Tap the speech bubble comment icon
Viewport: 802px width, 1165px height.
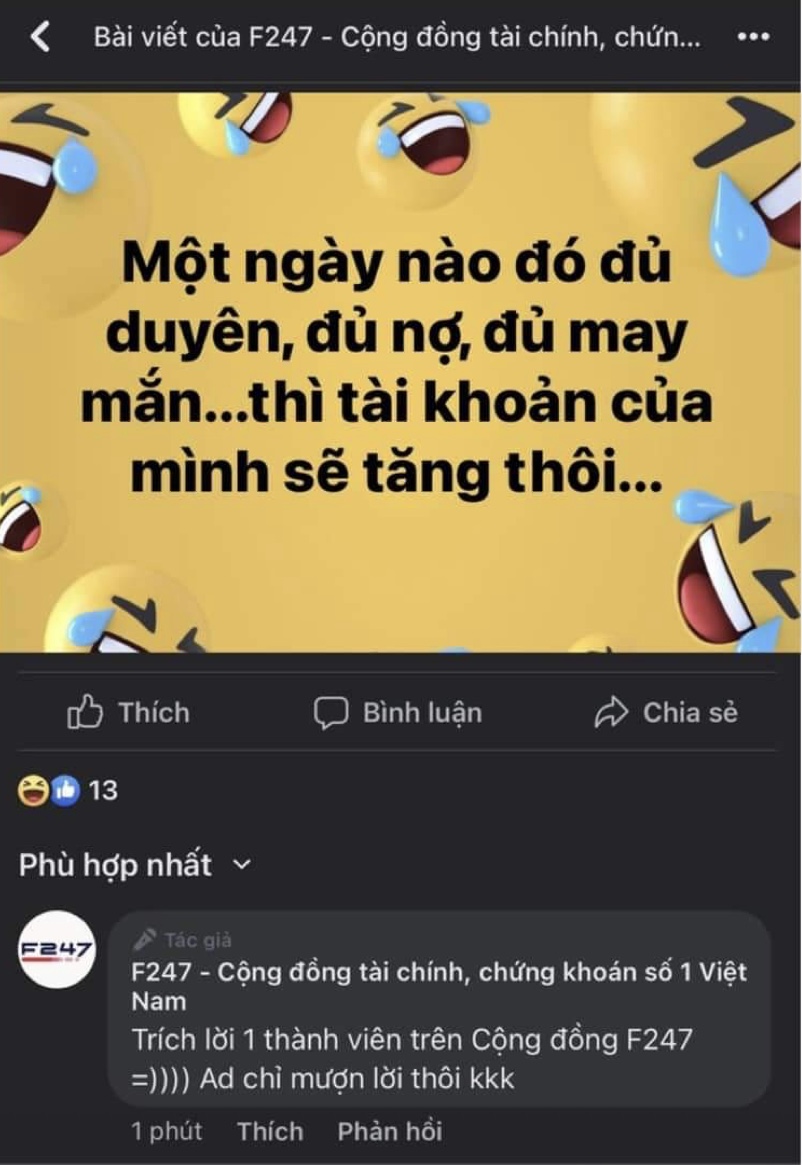330,713
